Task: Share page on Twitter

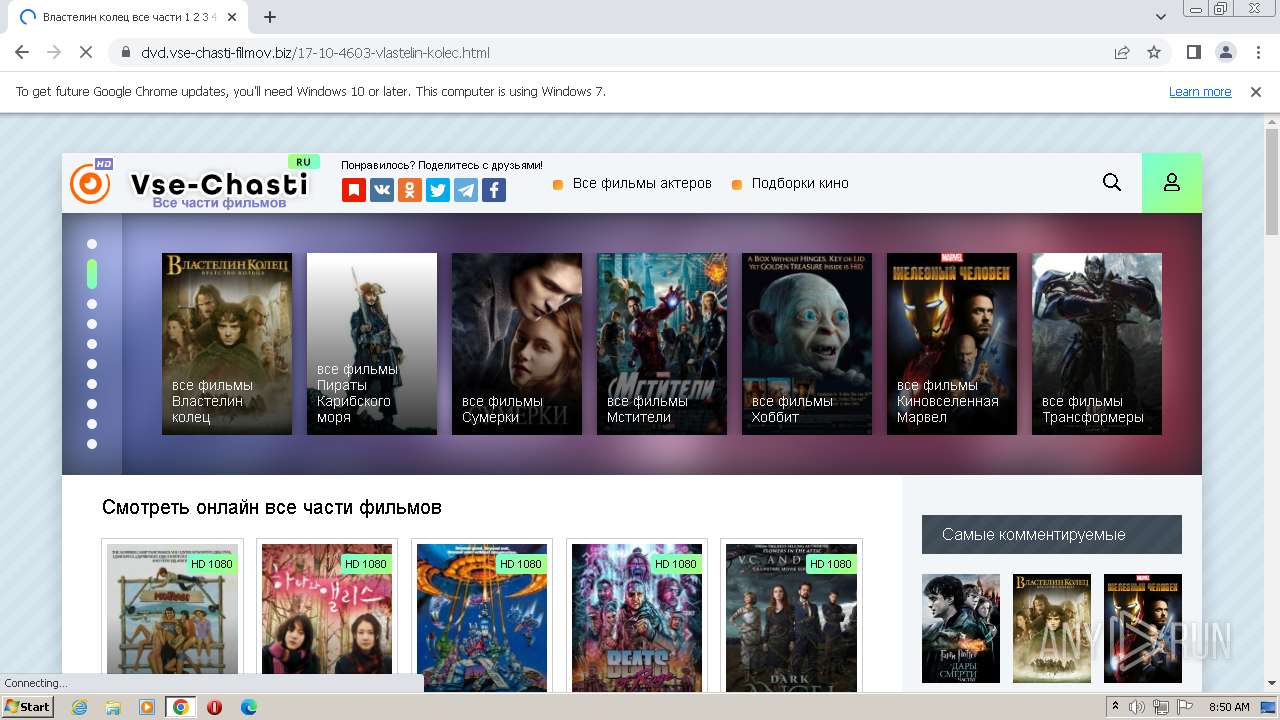Action: point(438,190)
